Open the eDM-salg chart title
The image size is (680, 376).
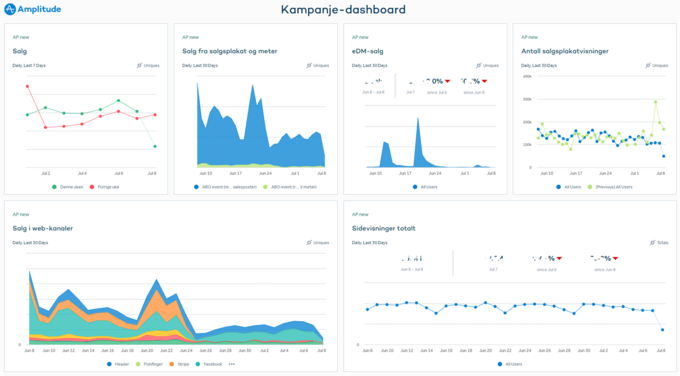click(367, 51)
